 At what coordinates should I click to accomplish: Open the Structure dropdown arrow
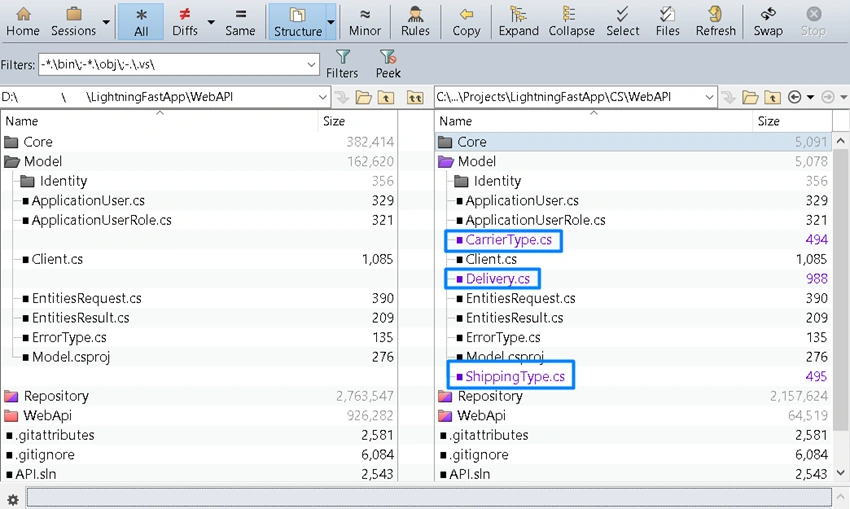[x=331, y=22]
